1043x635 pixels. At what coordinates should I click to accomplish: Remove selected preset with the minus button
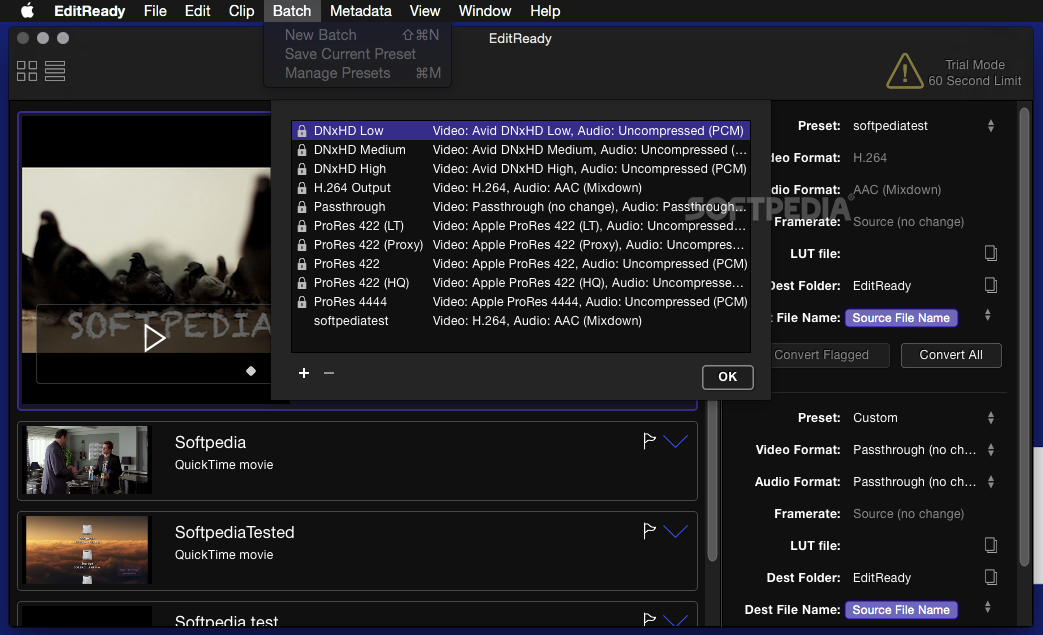pyautogui.click(x=329, y=373)
